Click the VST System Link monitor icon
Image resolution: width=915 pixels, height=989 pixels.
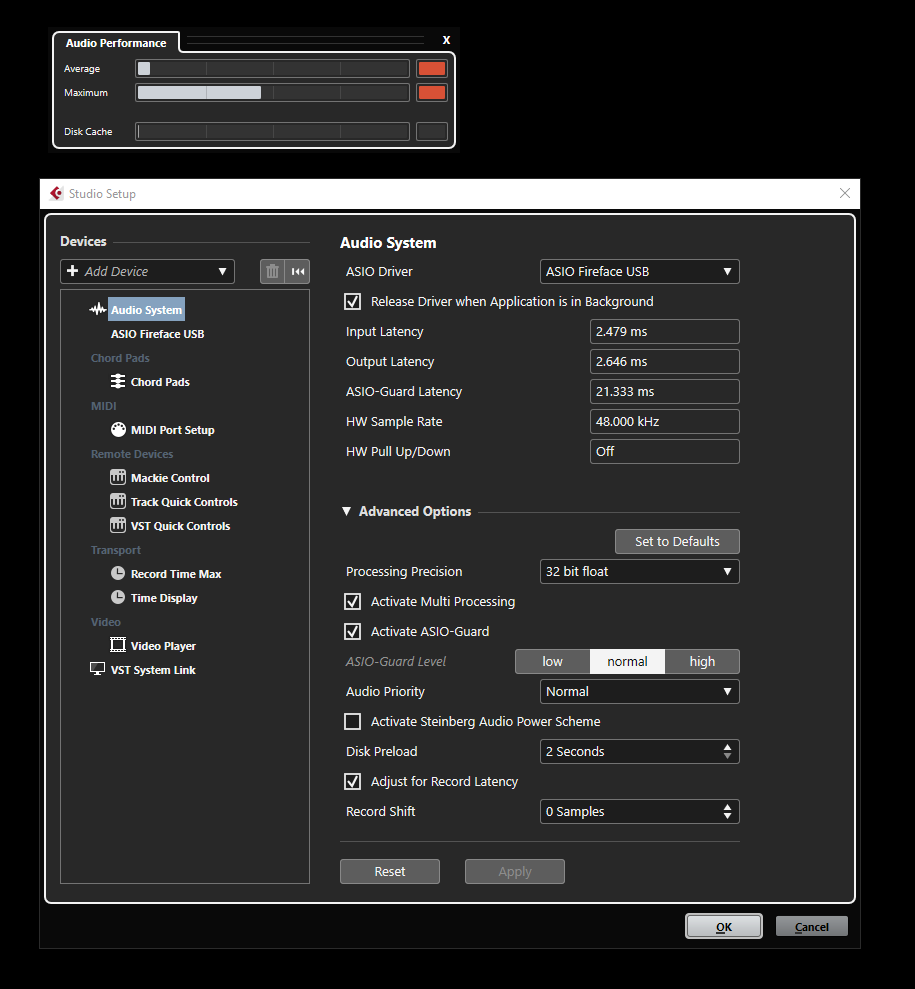tap(98, 669)
